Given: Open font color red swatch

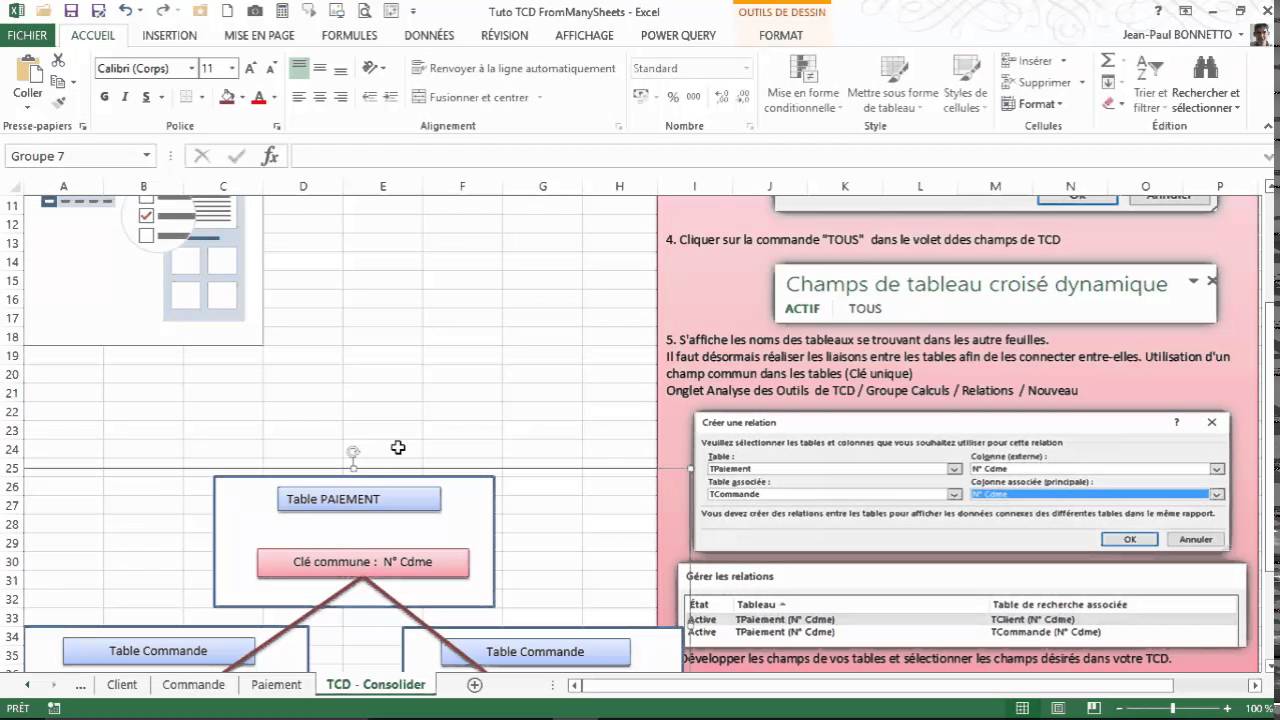Looking at the screenshot, I should [x=259, y=97].
